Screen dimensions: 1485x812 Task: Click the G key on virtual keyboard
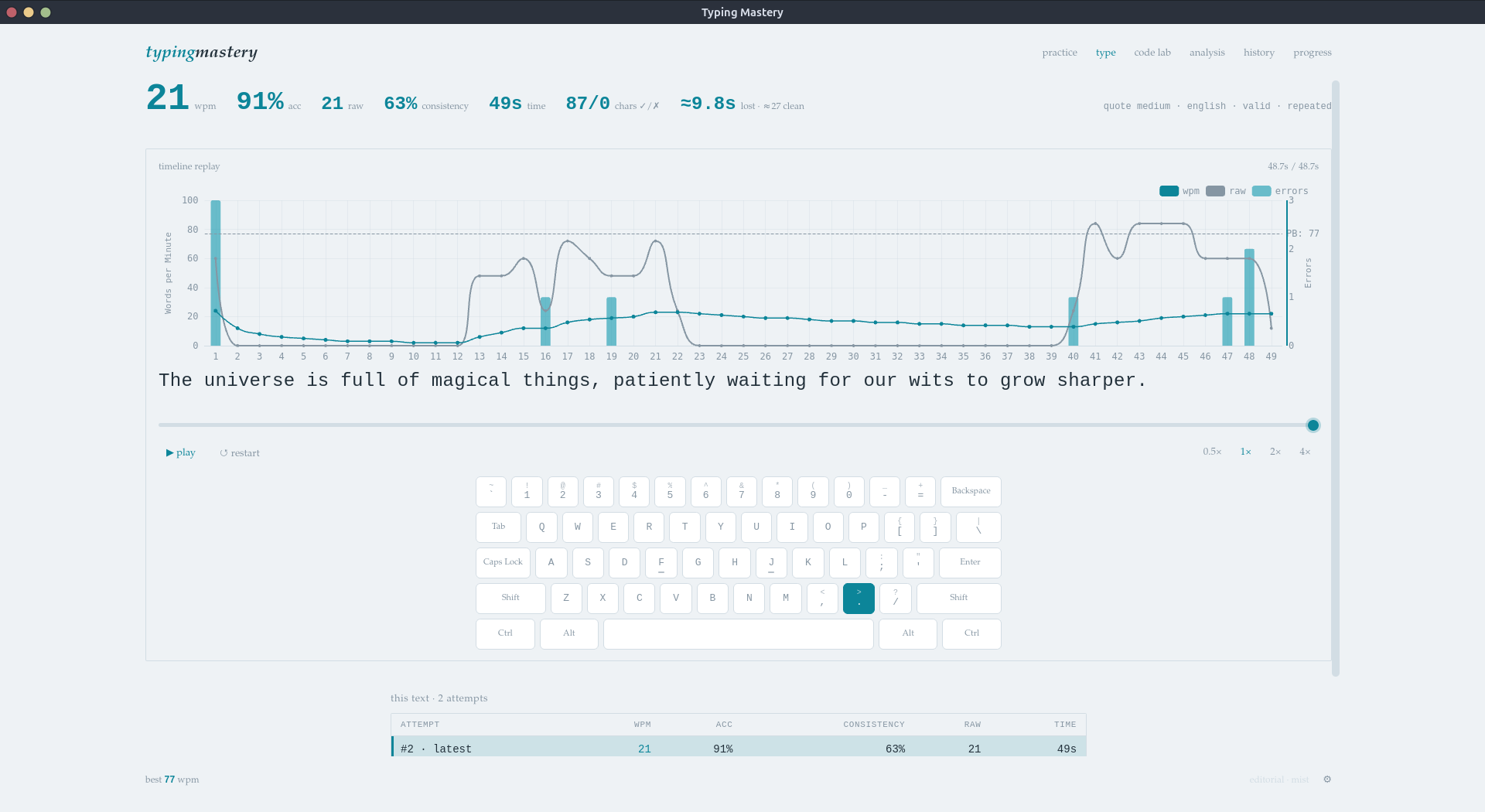pyautogui.click(x=698, y=563)
